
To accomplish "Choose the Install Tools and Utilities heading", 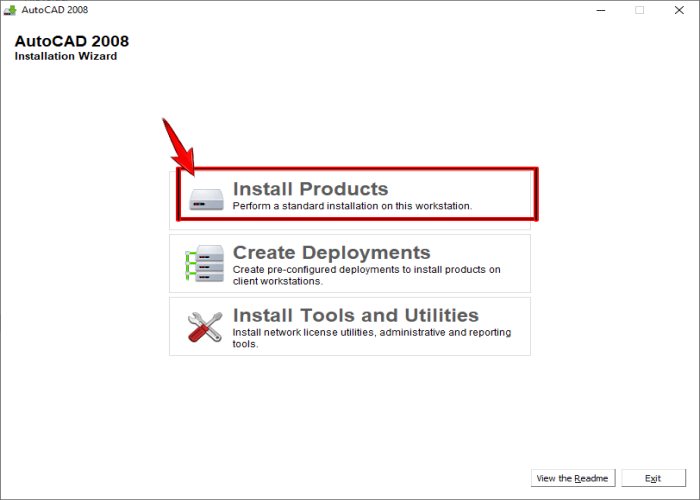I will (355, 315).
